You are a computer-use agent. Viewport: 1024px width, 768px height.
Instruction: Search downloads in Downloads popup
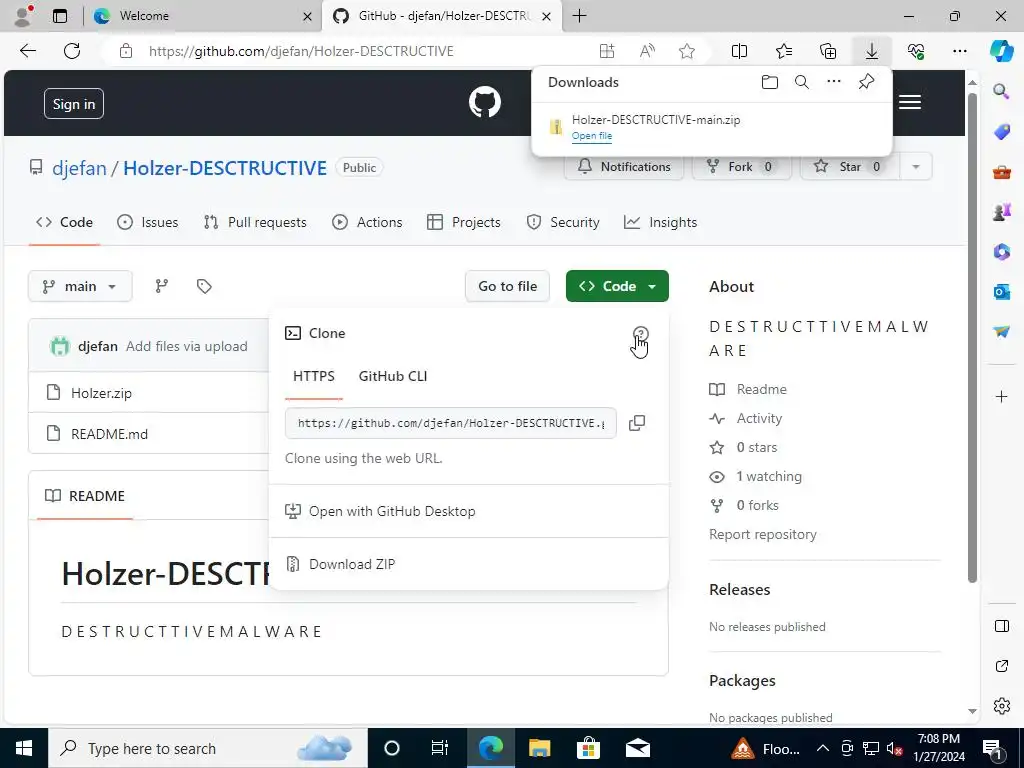point(802,82)
